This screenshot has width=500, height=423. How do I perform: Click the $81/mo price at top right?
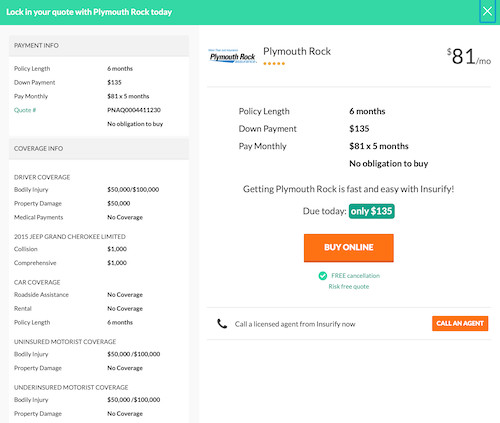tap(469, 56)
